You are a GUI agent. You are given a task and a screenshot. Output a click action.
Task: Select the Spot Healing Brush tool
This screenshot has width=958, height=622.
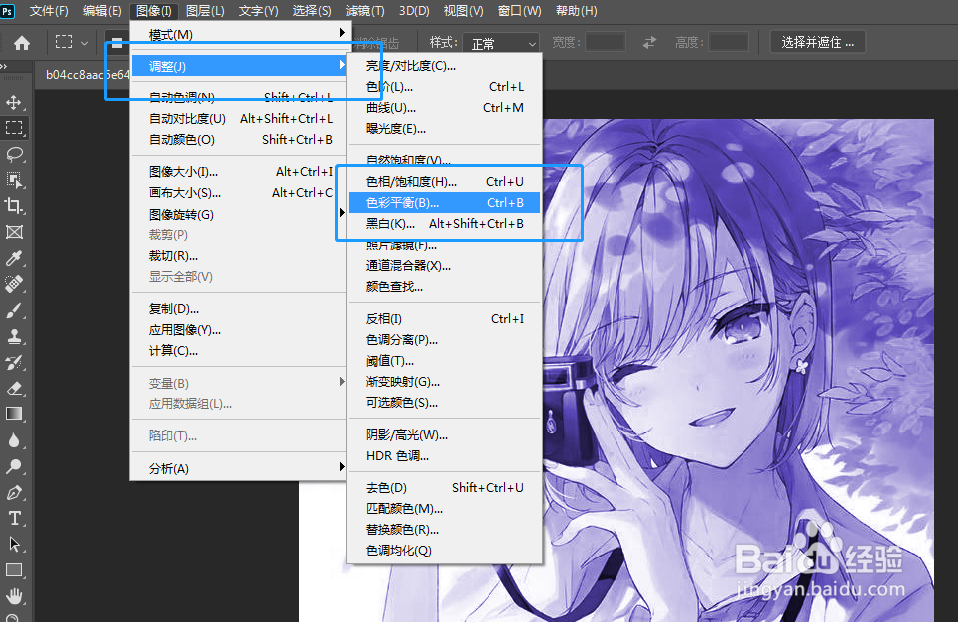(14, 284)
